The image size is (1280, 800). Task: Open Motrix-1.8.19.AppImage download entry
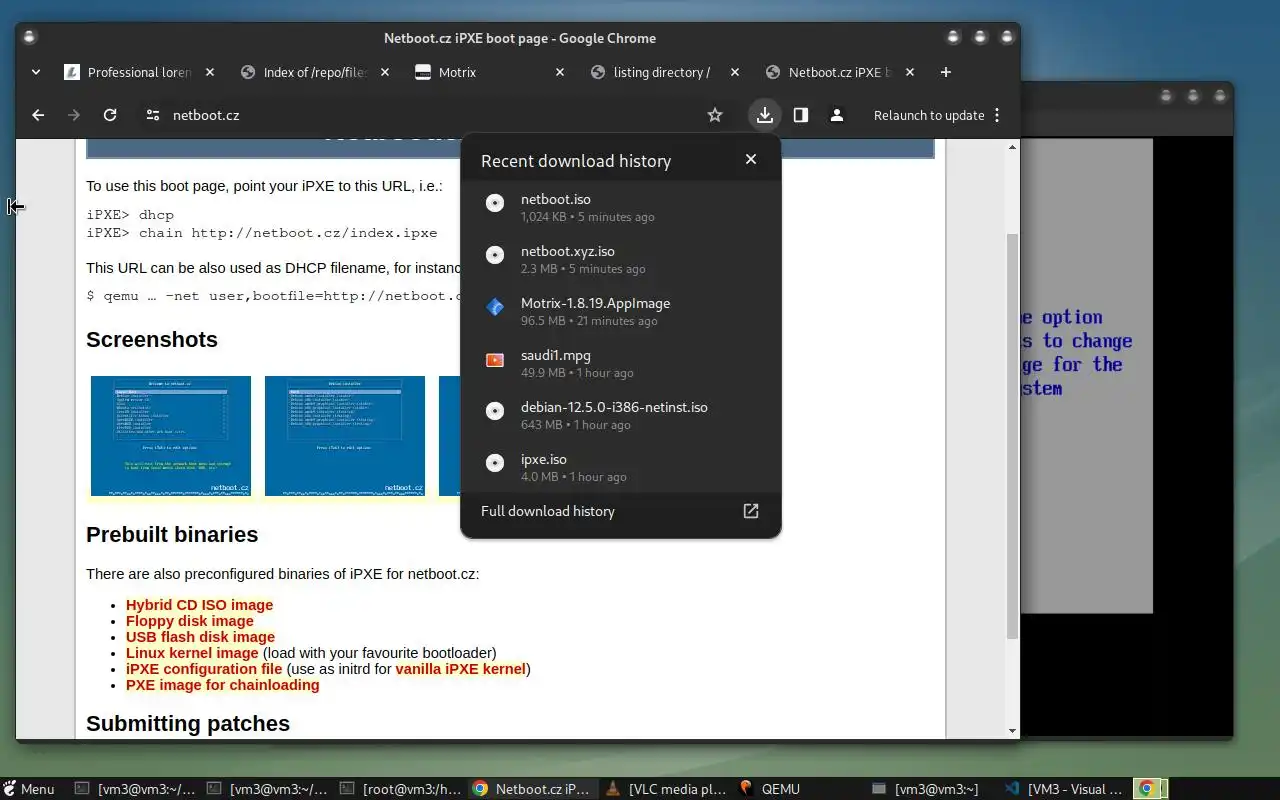point(620,312)
